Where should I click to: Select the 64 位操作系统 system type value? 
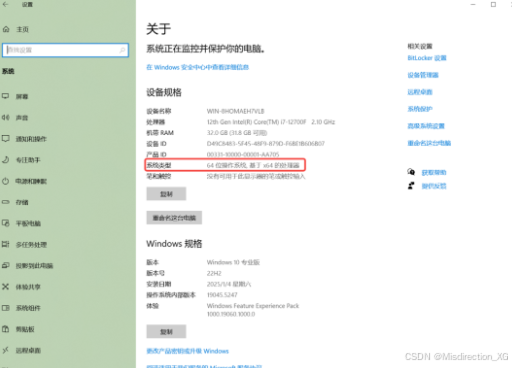point(253,165)
